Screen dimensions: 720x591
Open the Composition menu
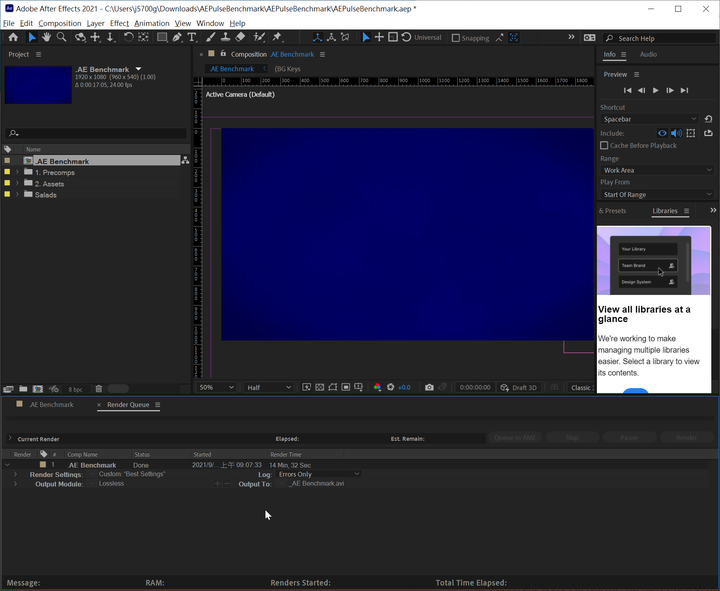coord(60,23)
